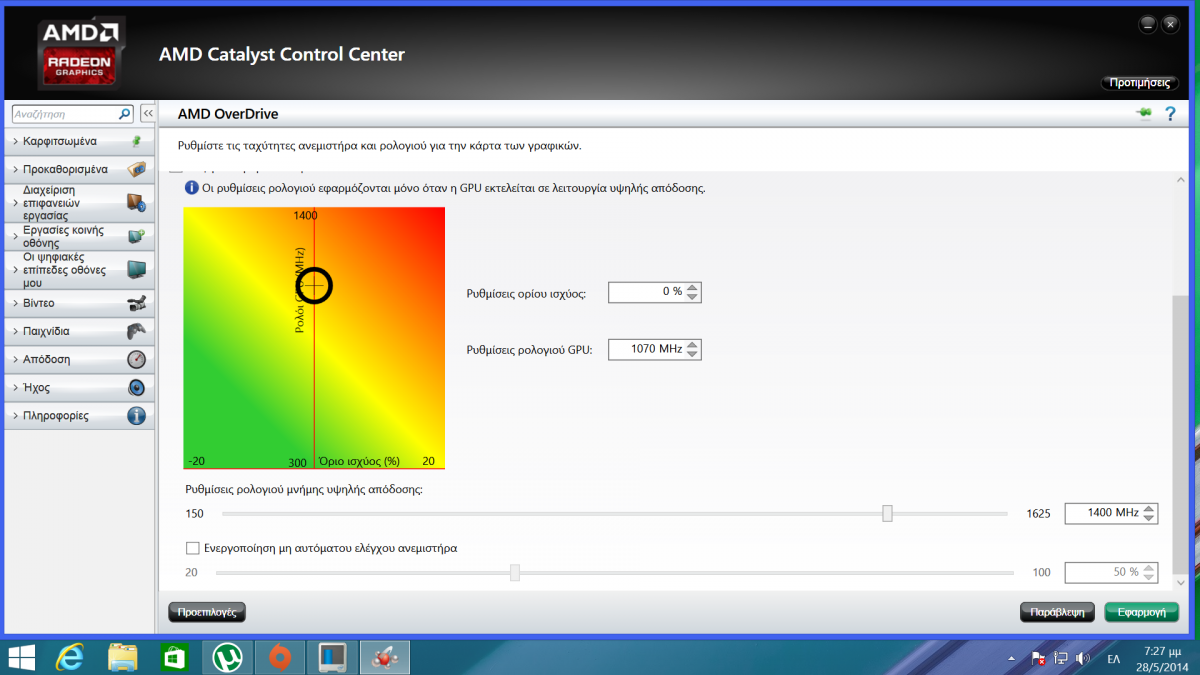Click the Εργασίες κοινής οθόνης monitor icon
Image resolution: width=1200 pixels, height=675 pixels.
(137, 236)
